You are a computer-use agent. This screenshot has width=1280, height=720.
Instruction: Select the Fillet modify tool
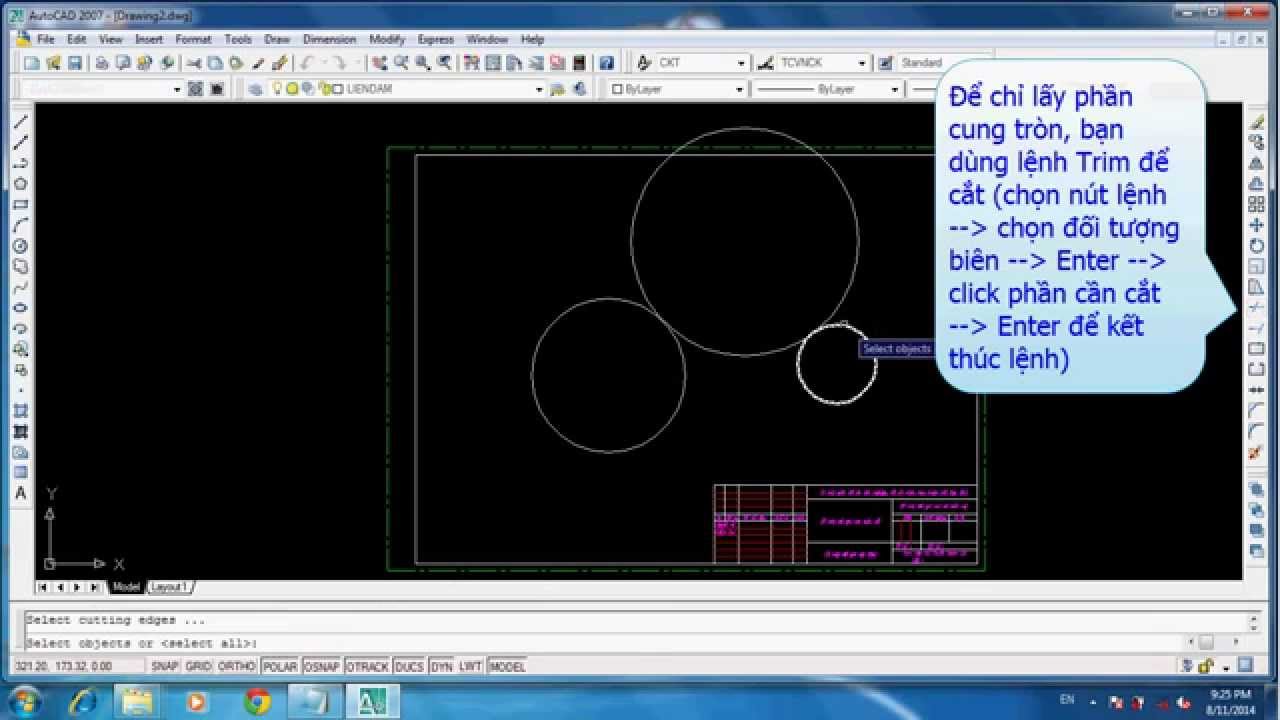1257,432
